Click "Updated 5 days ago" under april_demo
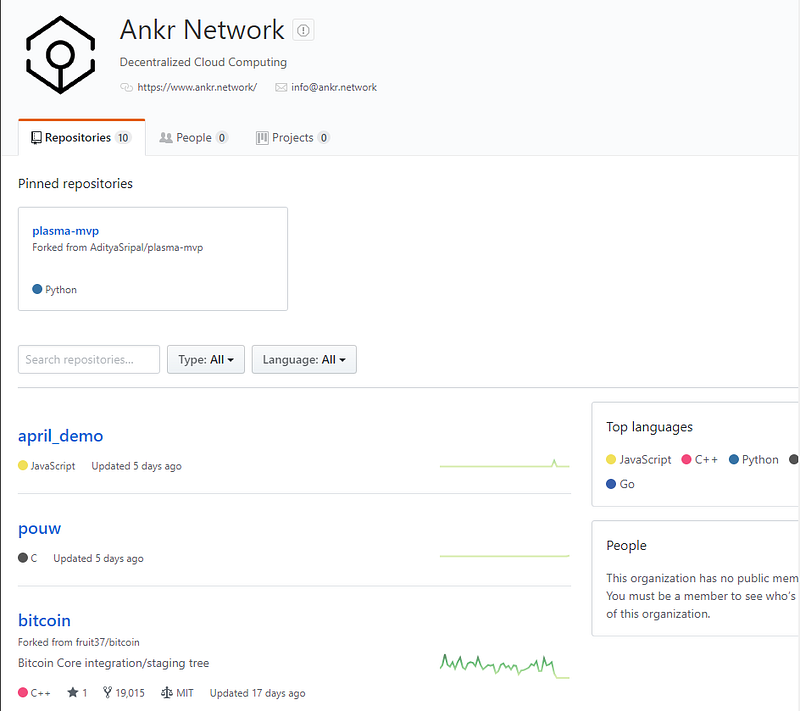This screenshot has height=711, width=800. pos(136,466)
